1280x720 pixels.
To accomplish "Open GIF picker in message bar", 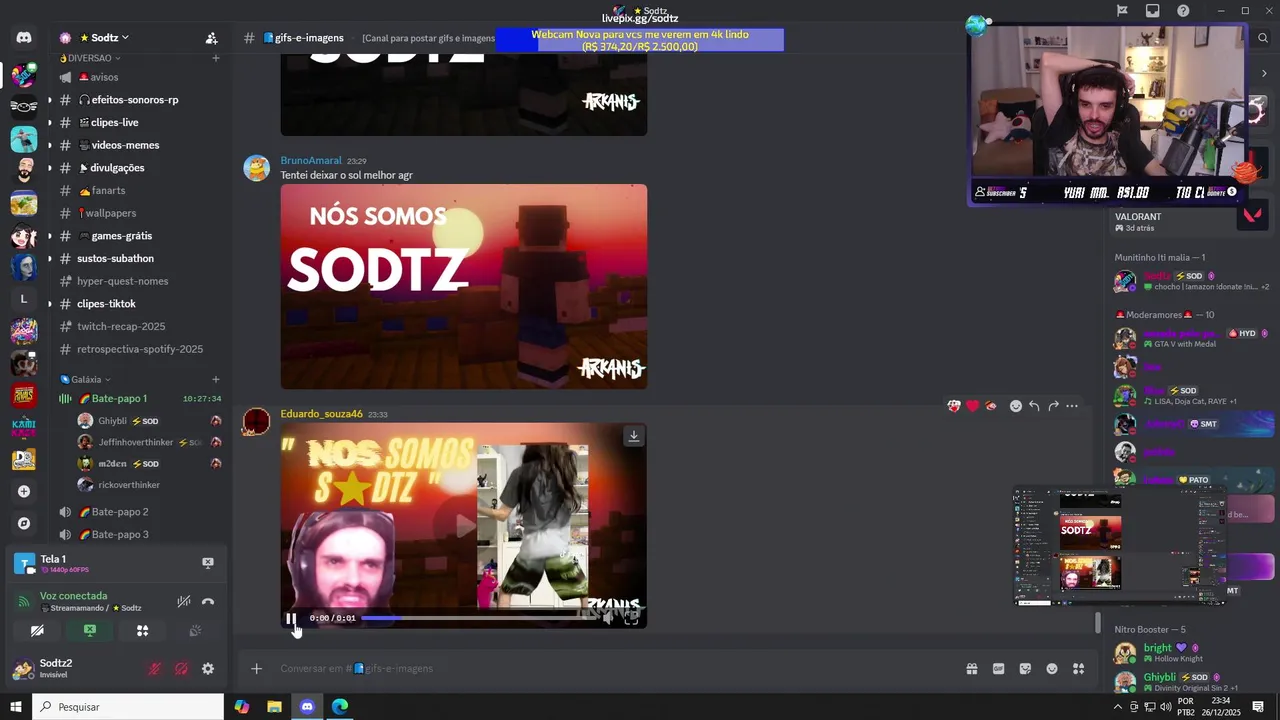I will [x=998, y=669].
